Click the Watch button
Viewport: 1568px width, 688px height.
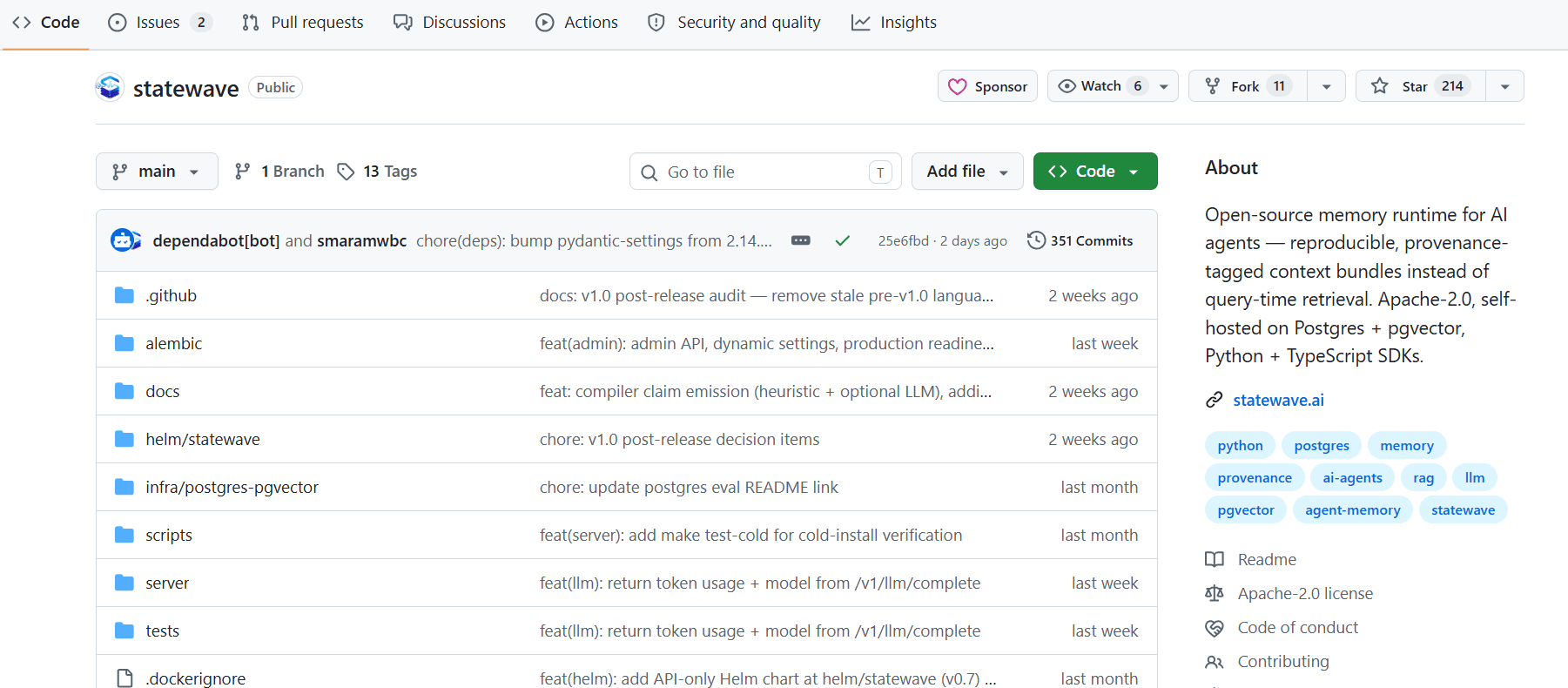1113,86
